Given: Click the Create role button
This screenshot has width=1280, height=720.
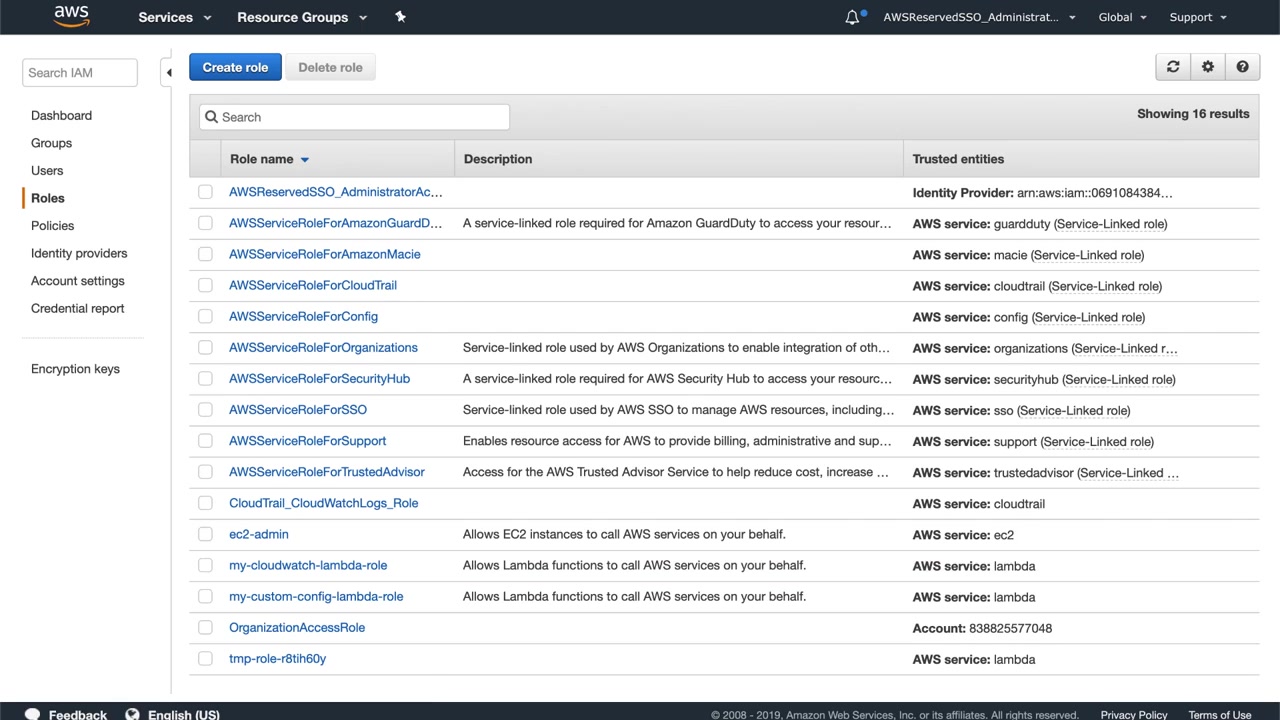Looking at the screenshot, I should click(235, 67).
